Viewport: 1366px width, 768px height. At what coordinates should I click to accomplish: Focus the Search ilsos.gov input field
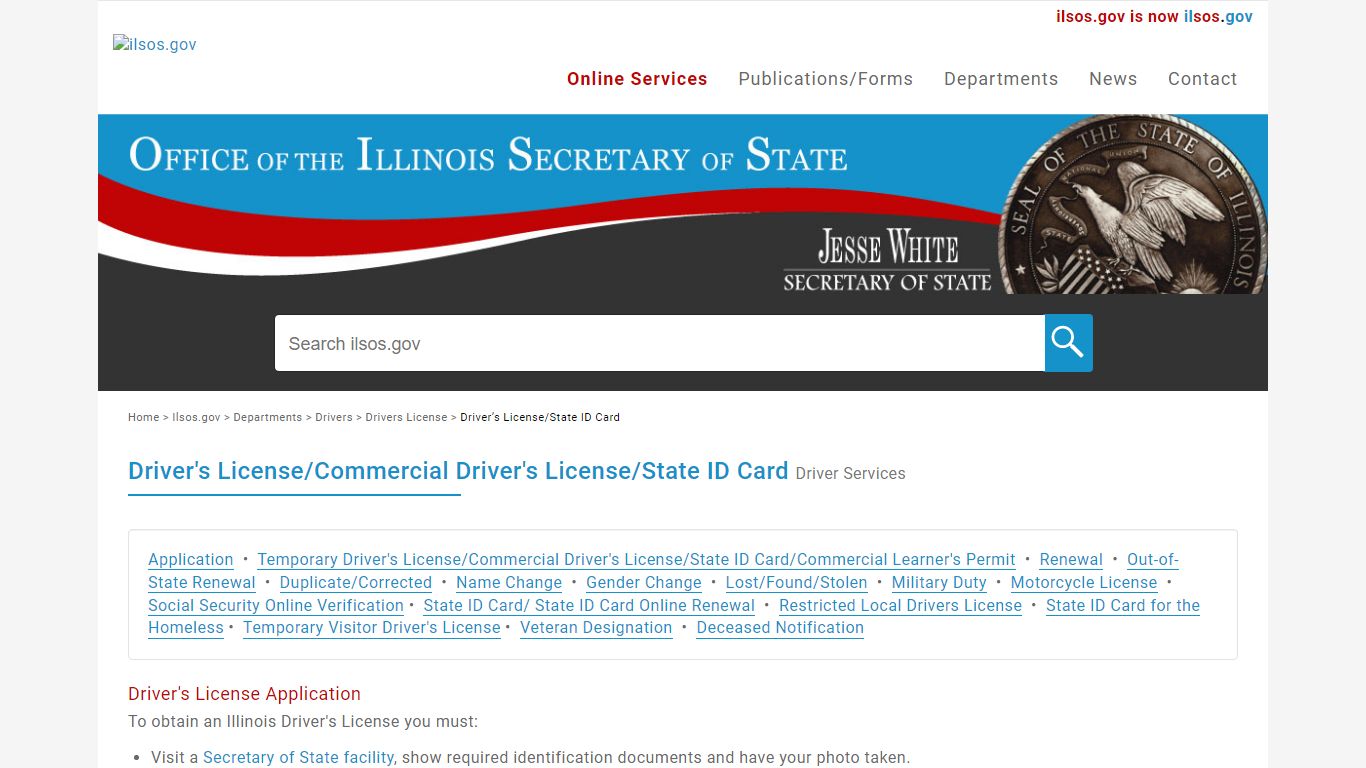660,343
